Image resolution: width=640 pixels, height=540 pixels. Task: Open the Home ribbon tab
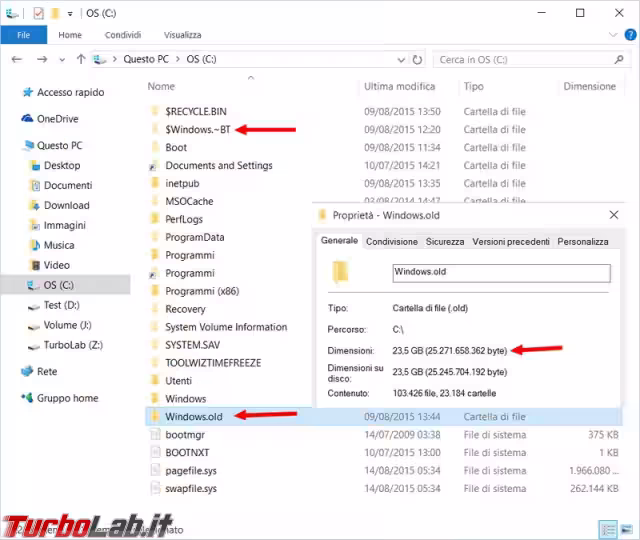click(x=70, y=35)
